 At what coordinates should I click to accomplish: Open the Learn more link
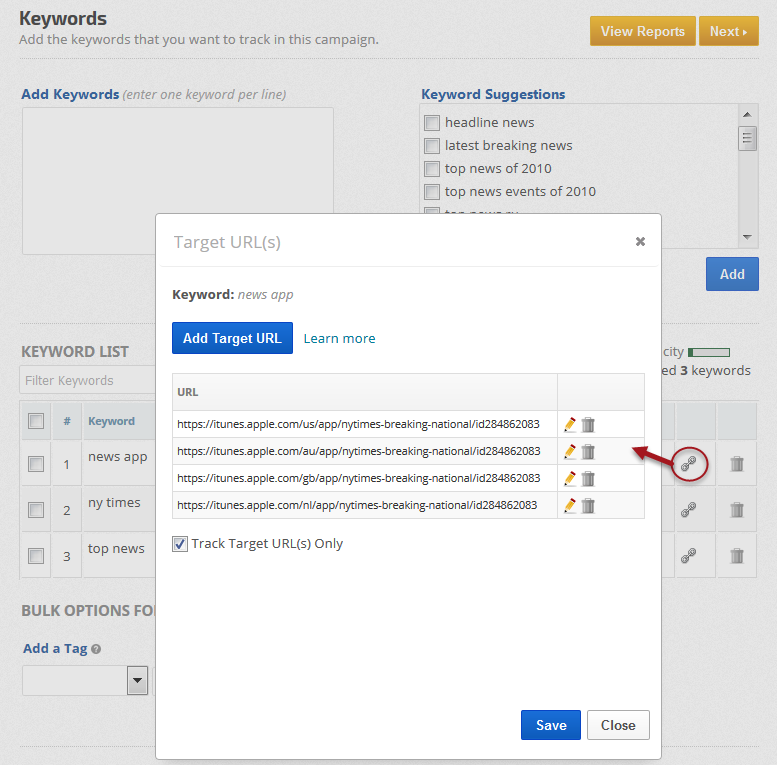click(x=339, y=338)
